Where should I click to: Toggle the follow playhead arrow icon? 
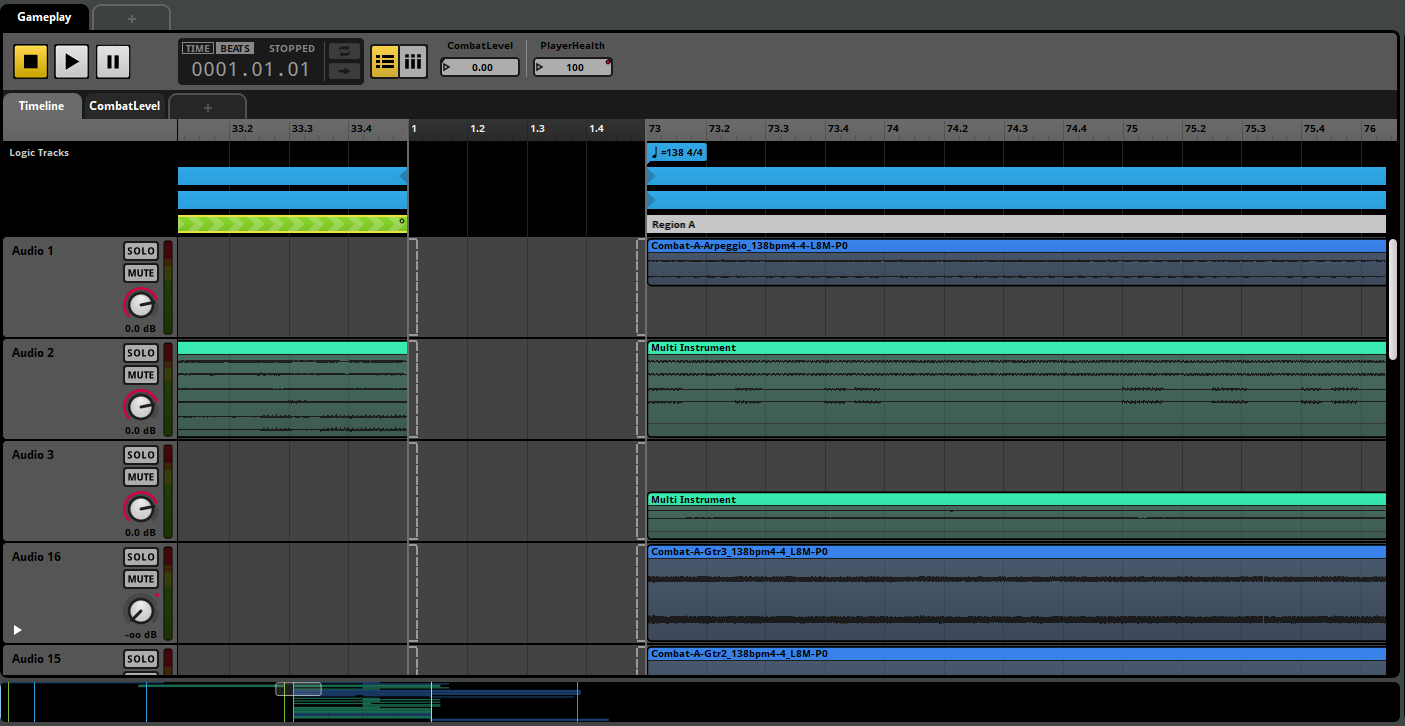click(x=344, y=71)
